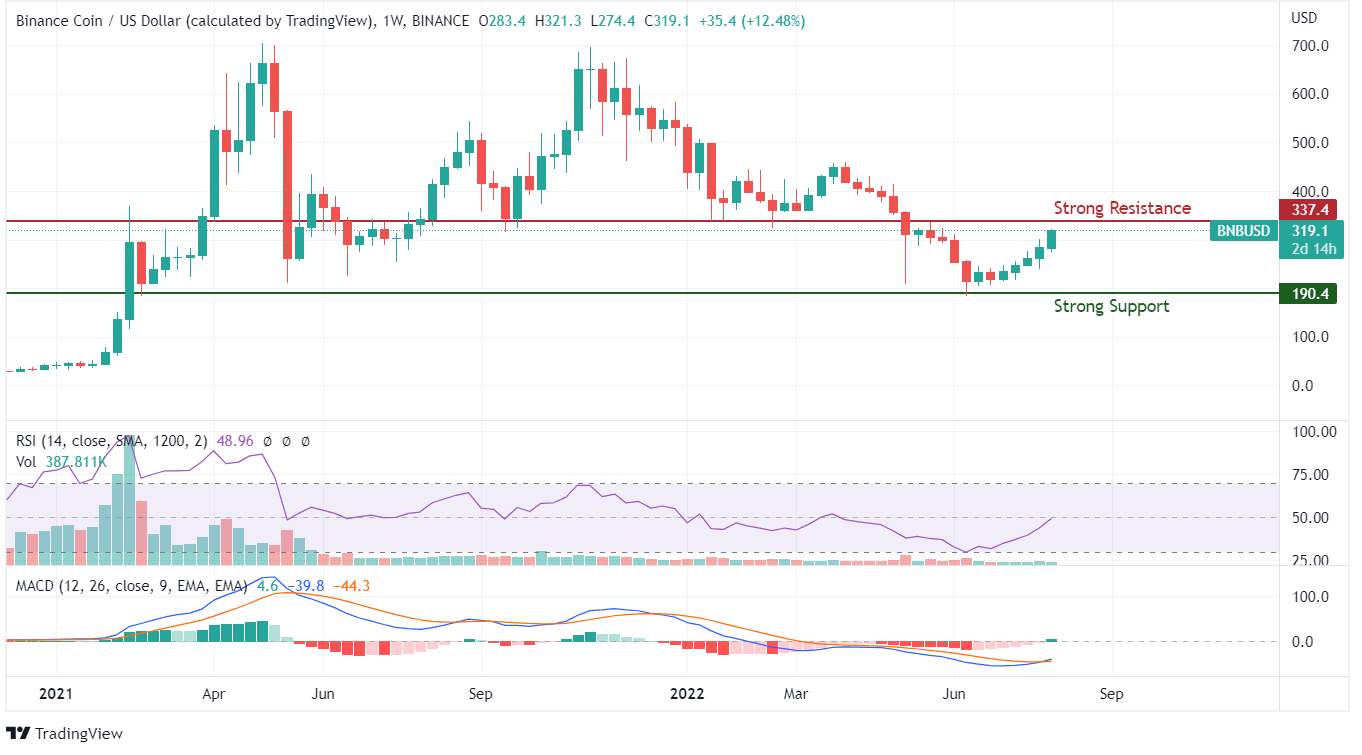
Task: Click the USD currency label on price axis
Action: [x=1304, y=18]
